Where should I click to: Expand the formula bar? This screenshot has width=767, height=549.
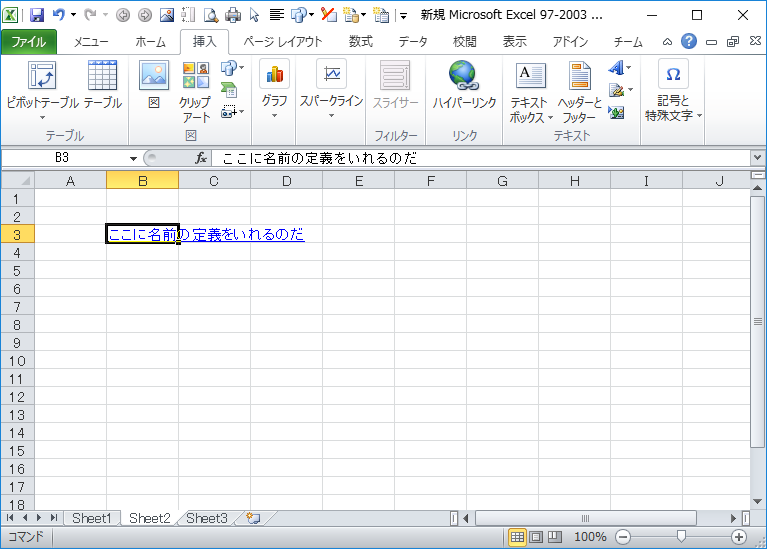pyautogui.click(x=758, y=158)
